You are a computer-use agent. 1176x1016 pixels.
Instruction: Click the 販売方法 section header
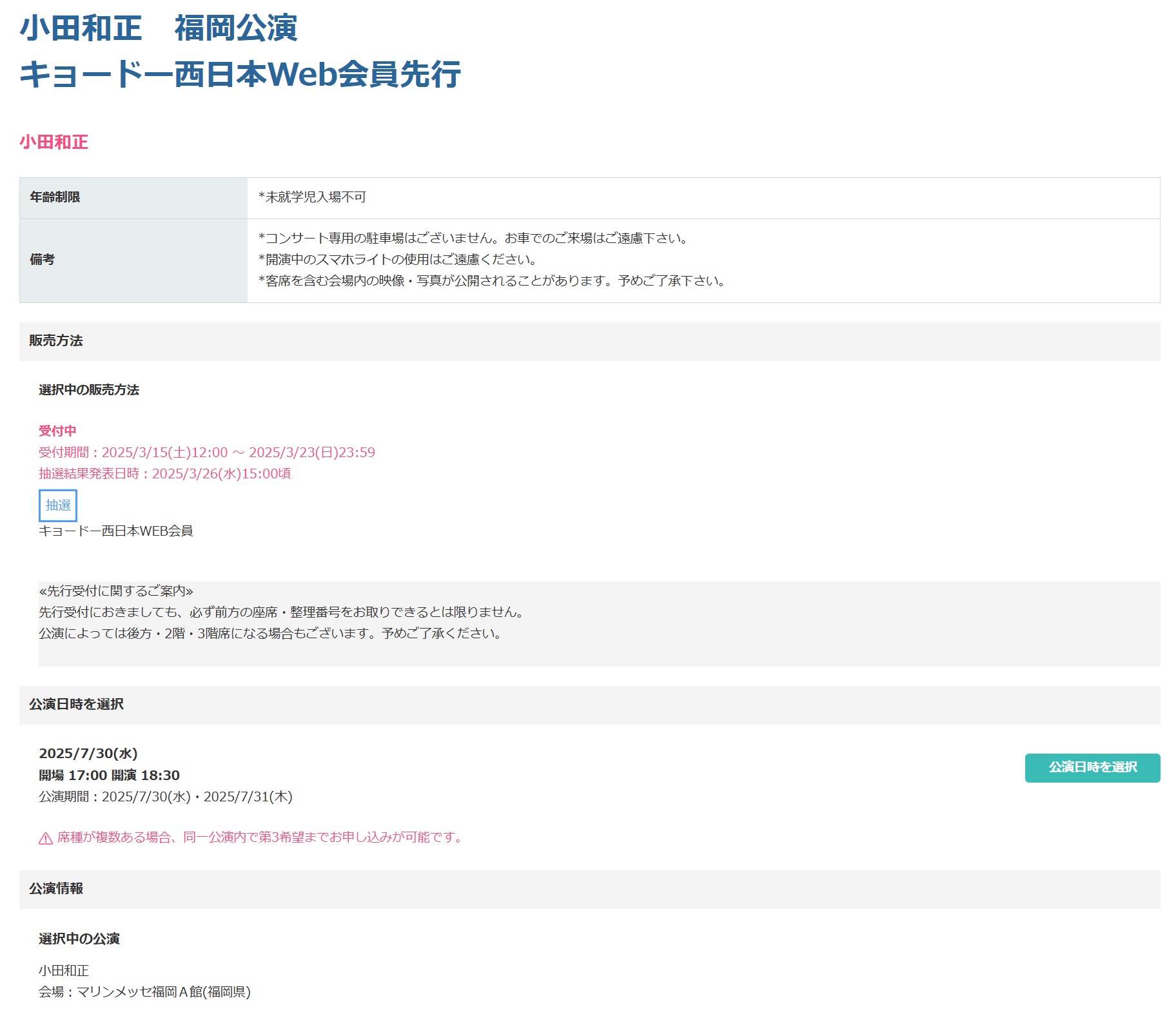590,342
